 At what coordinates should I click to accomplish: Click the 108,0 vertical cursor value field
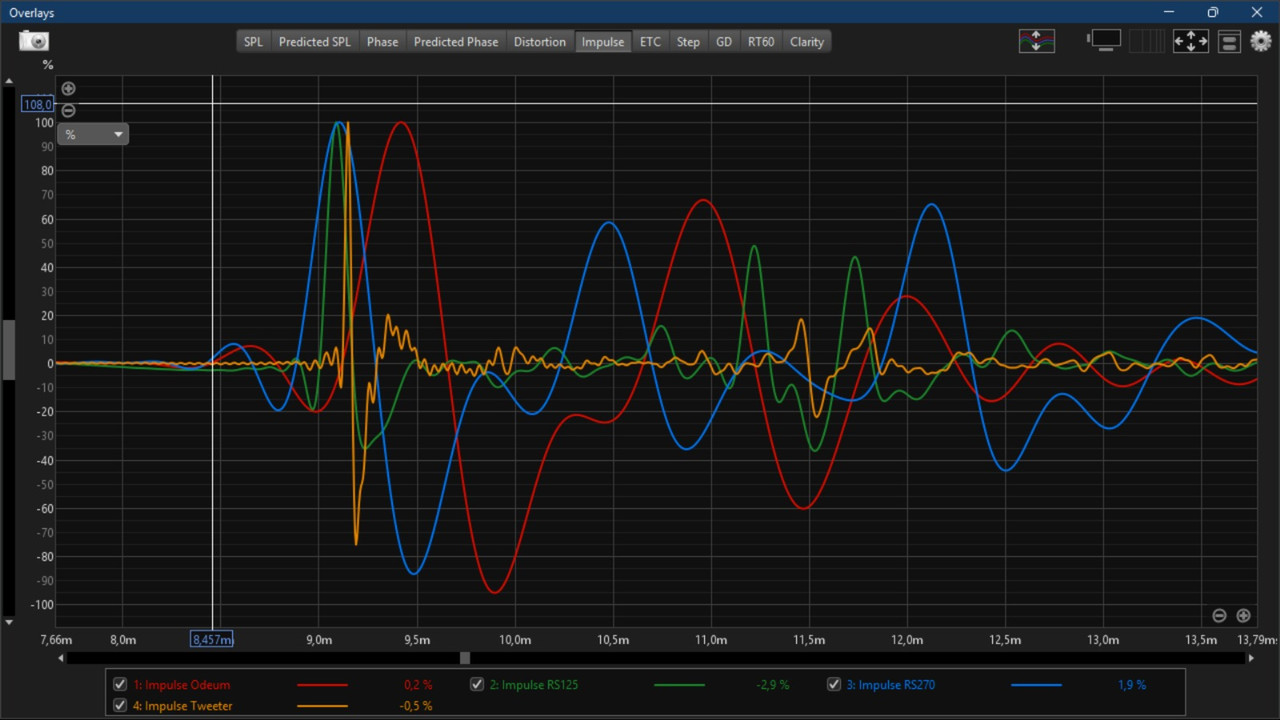pos(38,104)
